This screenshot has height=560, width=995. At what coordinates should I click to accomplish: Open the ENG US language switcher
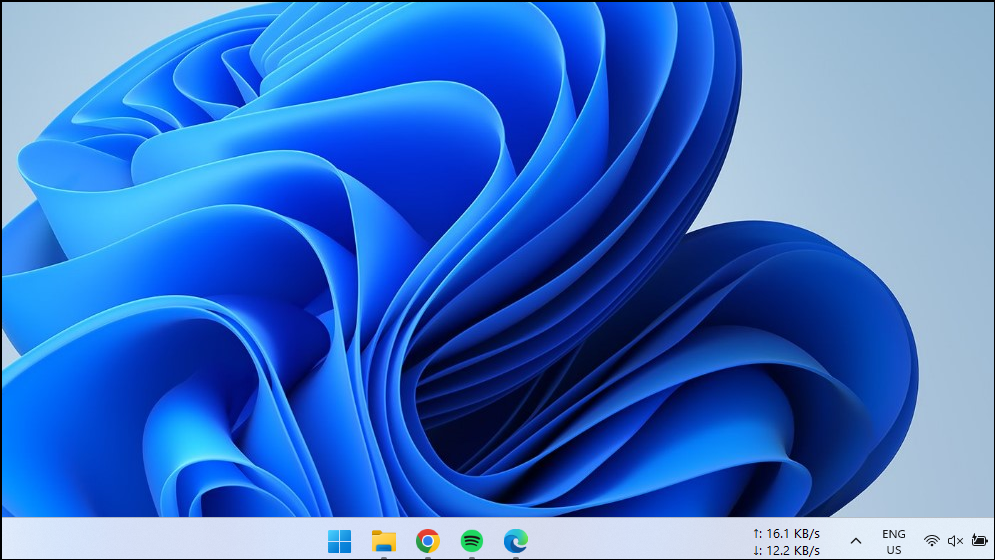click(x=894, y=542)
